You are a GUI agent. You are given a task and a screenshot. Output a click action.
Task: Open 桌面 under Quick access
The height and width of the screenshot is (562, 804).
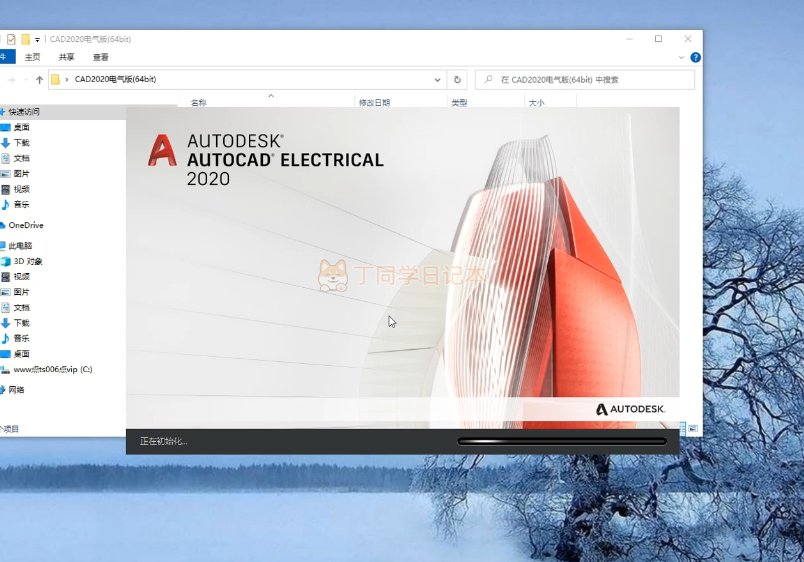(x=22, y=127)
